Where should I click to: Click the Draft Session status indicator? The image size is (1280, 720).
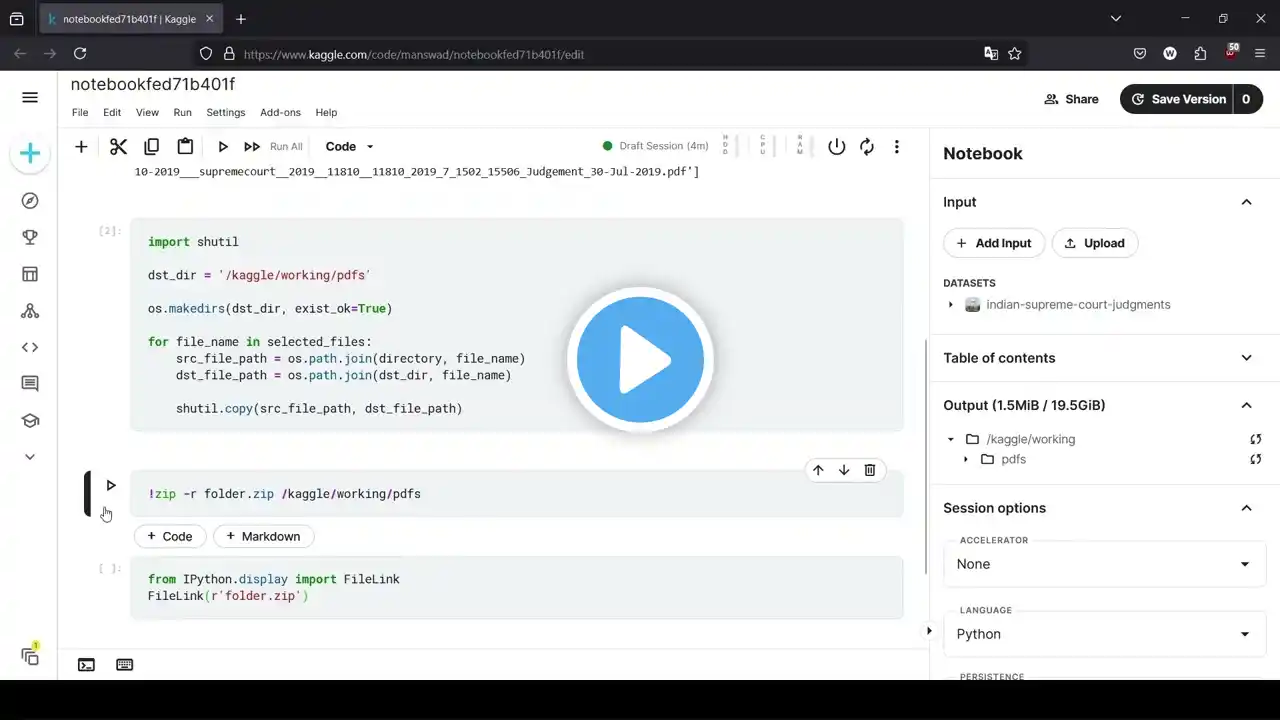pos(655,146)
